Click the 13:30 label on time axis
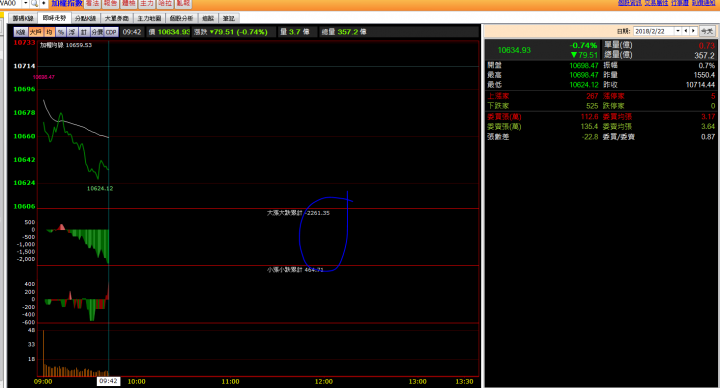This screenshot has height=388, width=720. click(464, 382)
